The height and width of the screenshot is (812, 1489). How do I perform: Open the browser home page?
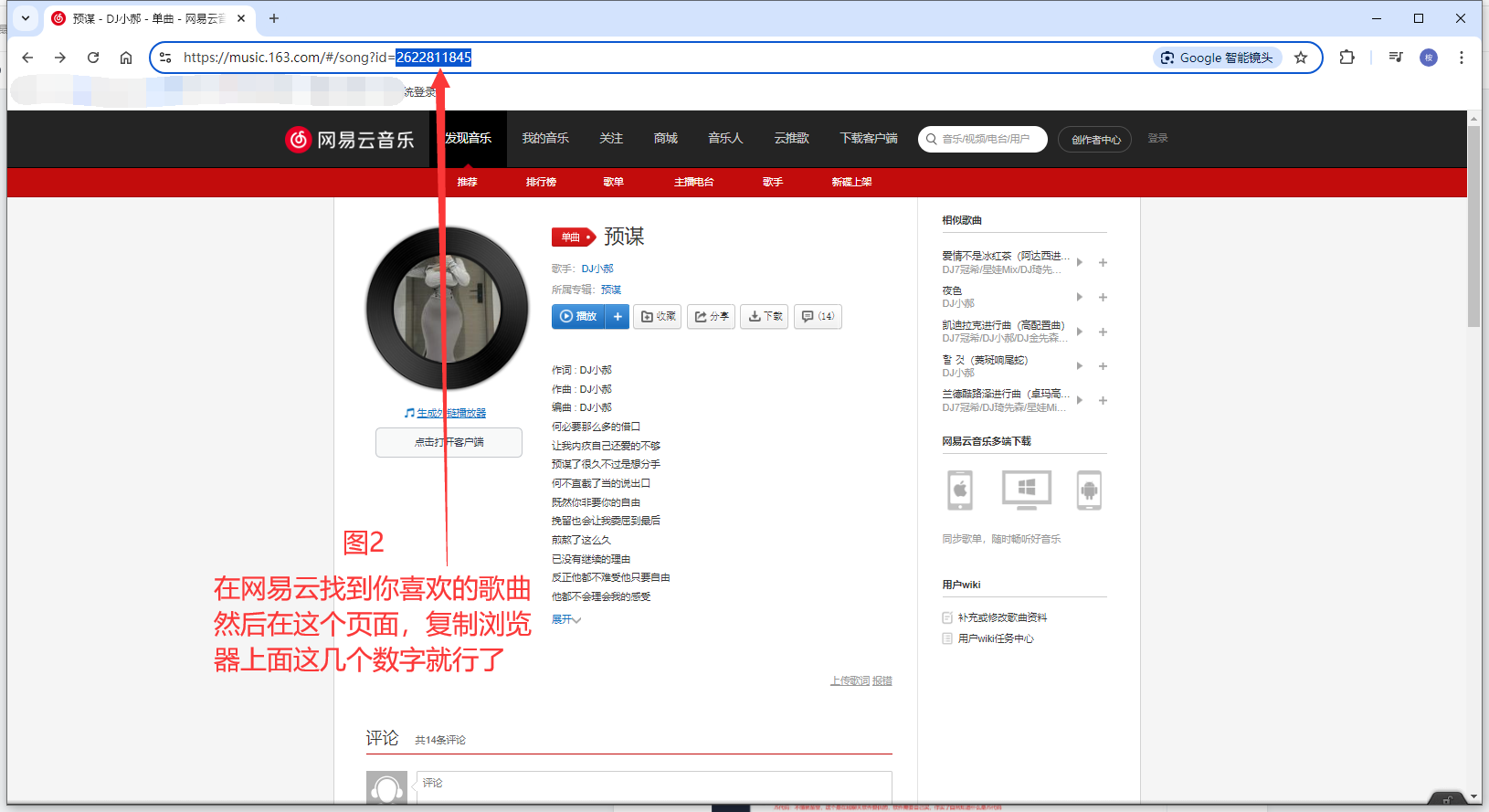[x=126, y=58]
